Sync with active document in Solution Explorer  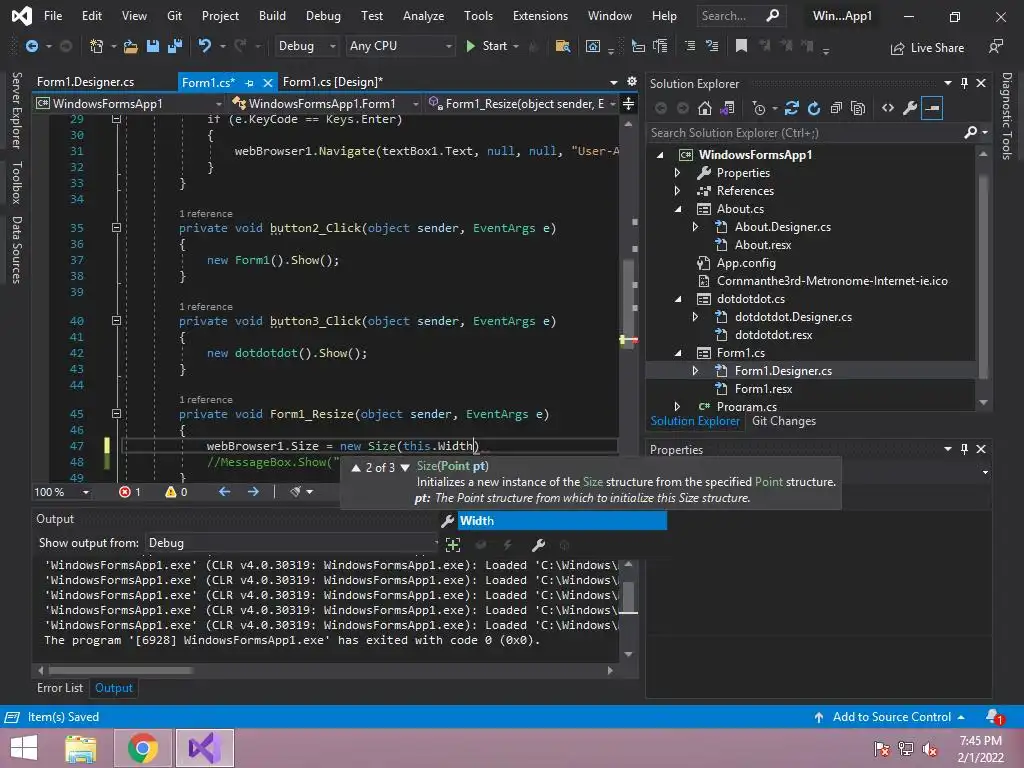(792, 108)
